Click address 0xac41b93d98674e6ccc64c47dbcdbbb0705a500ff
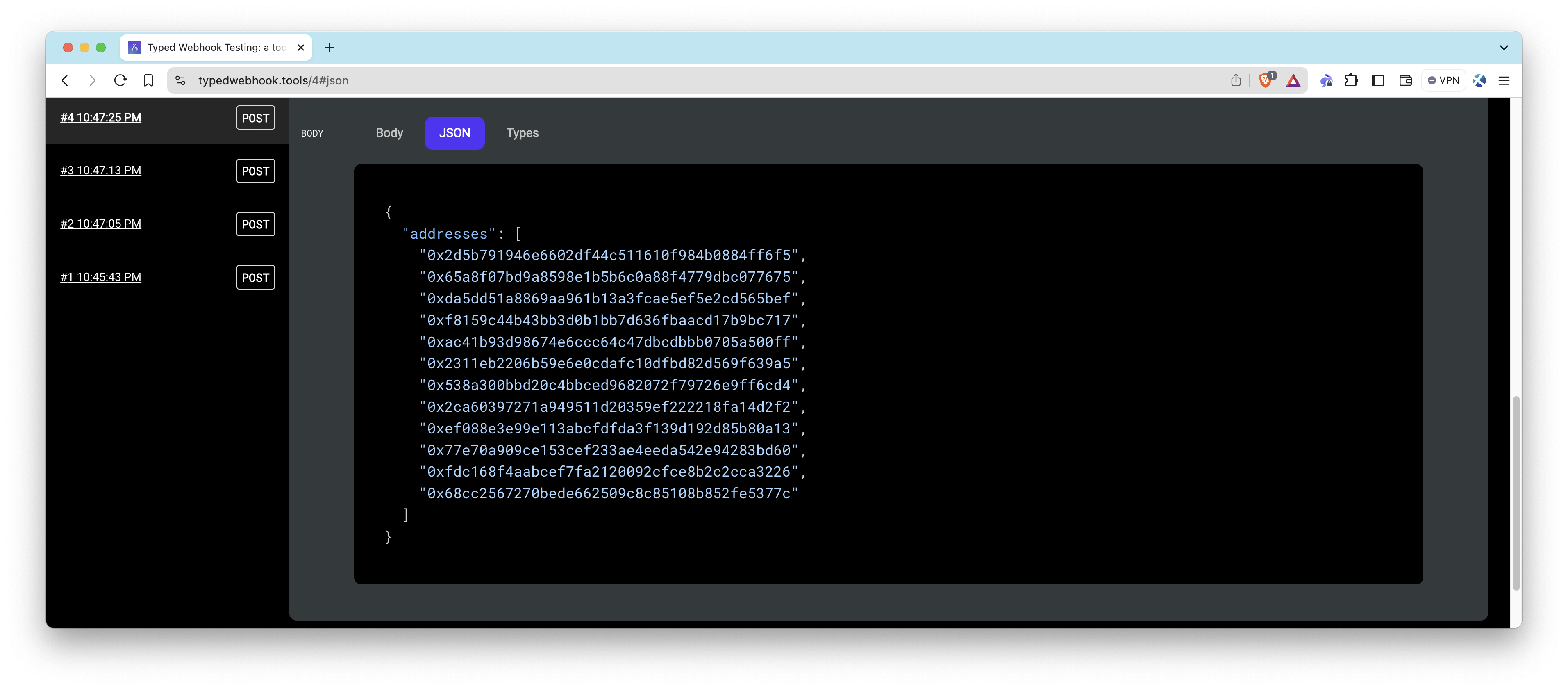This screenshot has width=1568, height=689. pyautogui.click(x=609, y=342)
